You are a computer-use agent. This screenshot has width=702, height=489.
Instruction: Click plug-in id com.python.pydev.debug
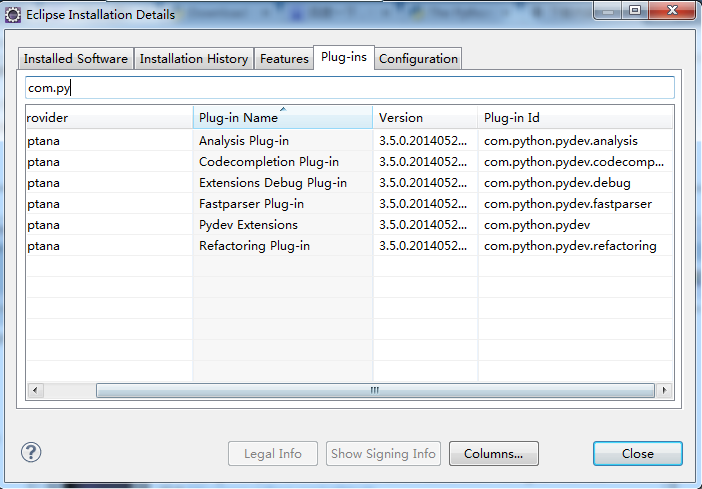point(557,183)
